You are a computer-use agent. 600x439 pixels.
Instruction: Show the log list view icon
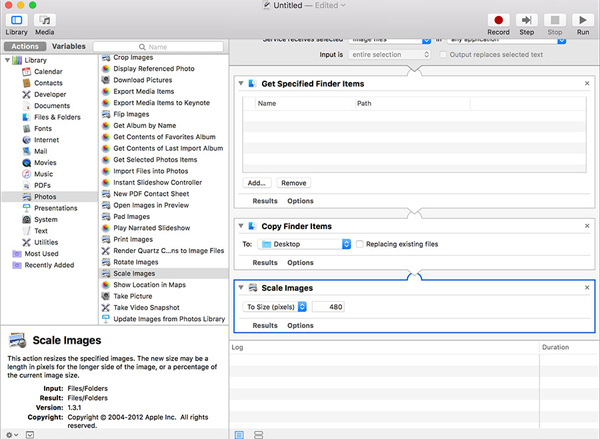coord(239,435)
